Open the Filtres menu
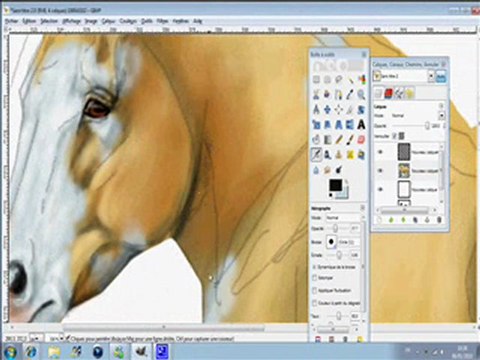Image resolution: width=480 pixels, height=360 pixels. 162,21
